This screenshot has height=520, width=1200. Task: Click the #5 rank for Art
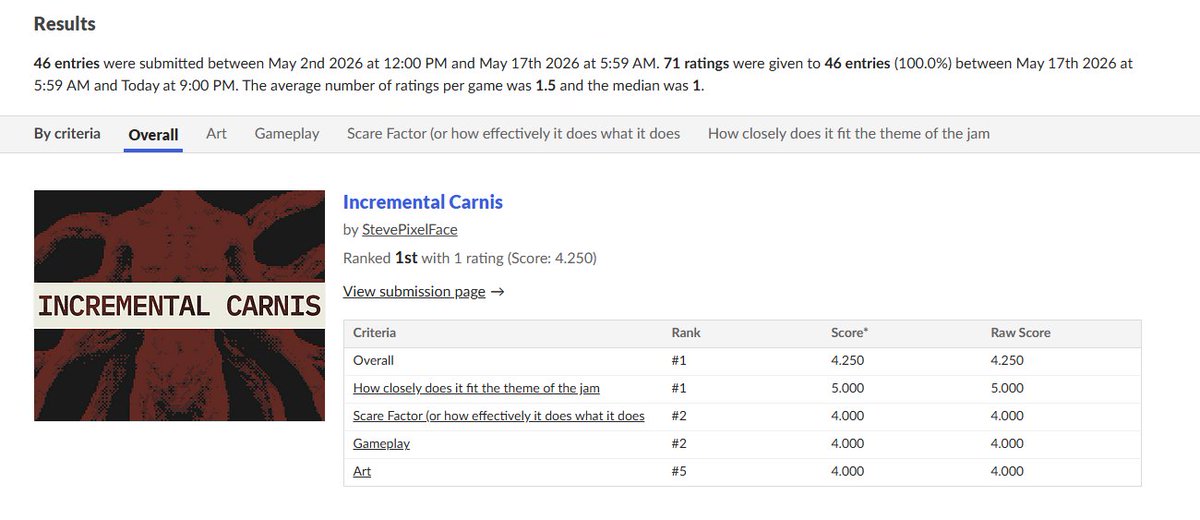681,472
